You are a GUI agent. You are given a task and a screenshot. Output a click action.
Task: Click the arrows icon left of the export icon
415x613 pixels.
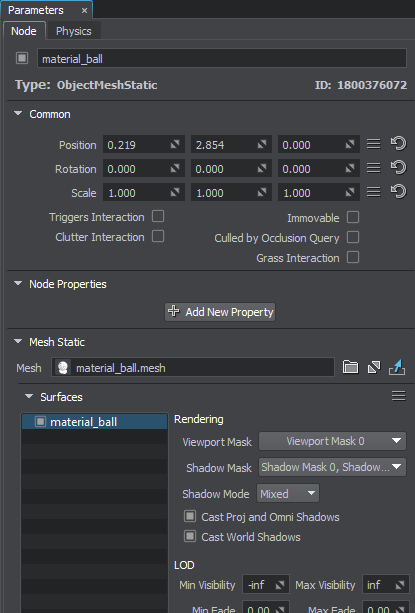point(374,367)
